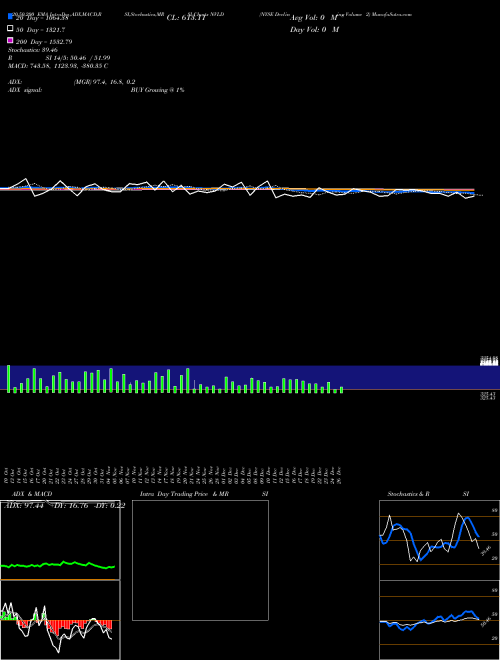The height and width of the screenshot is (660, 500).
Task: Click the empty Intra Day Trading Price chart box
Action: 200,560
